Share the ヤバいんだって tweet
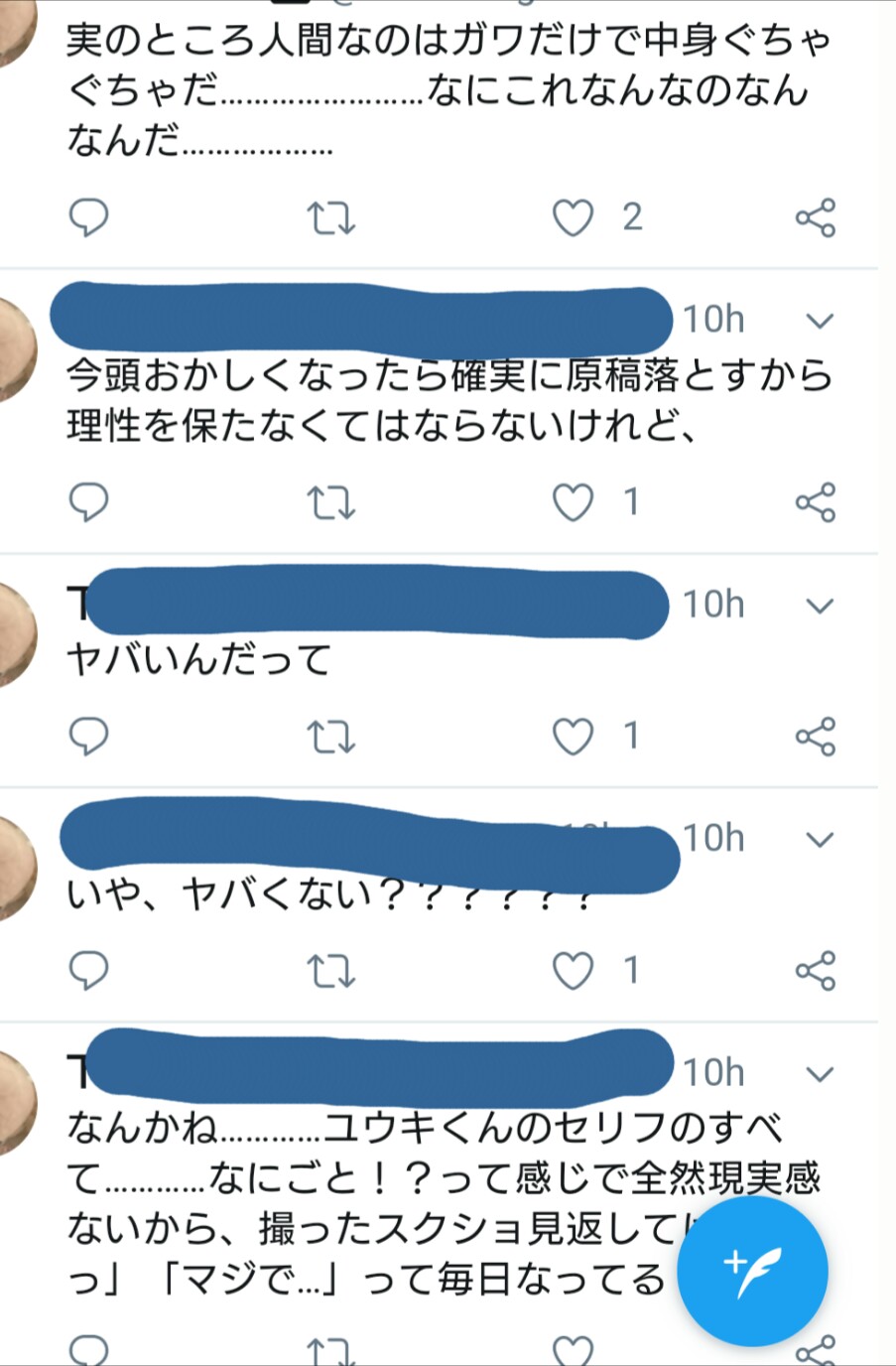896x1366 pixels. (816, 737)
